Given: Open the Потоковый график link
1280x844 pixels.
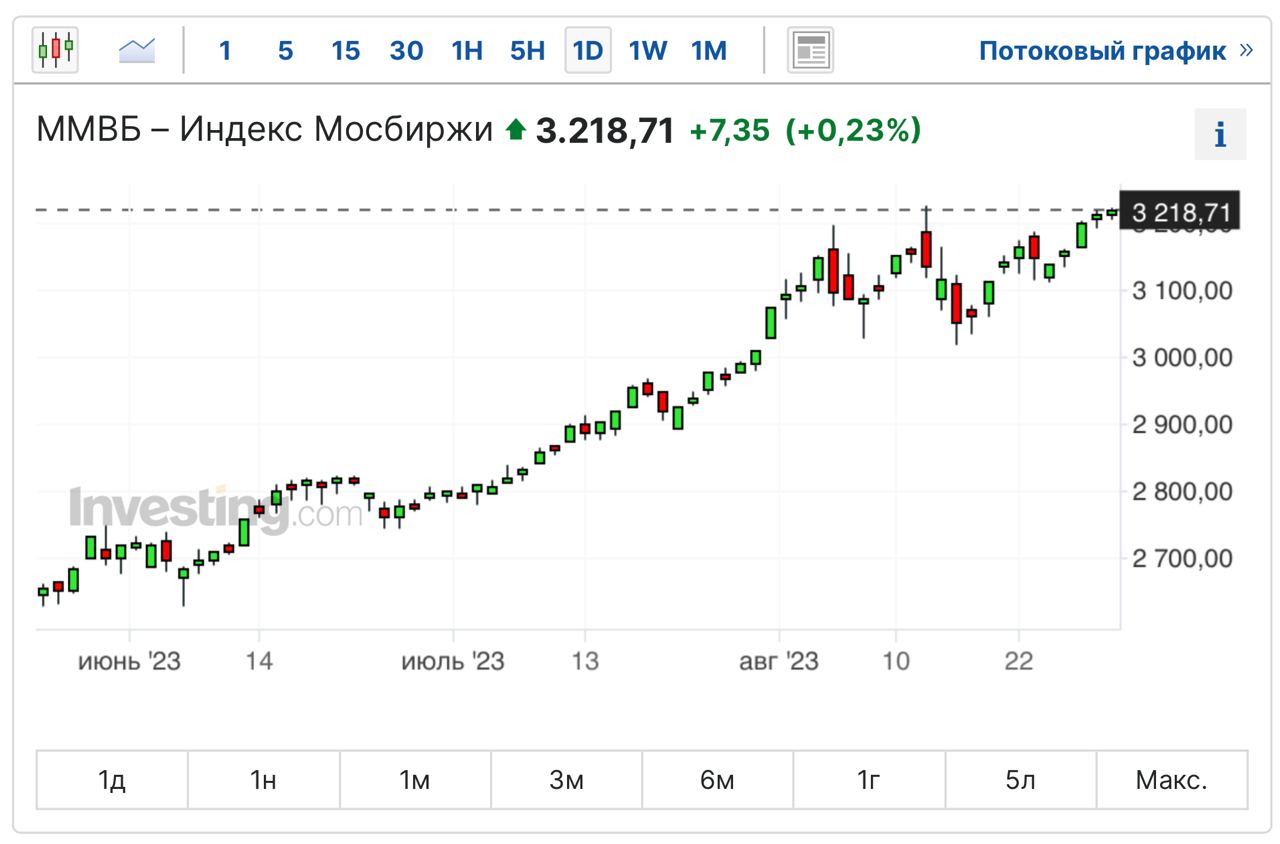Looking at the screenshot, I should 1115,50.
